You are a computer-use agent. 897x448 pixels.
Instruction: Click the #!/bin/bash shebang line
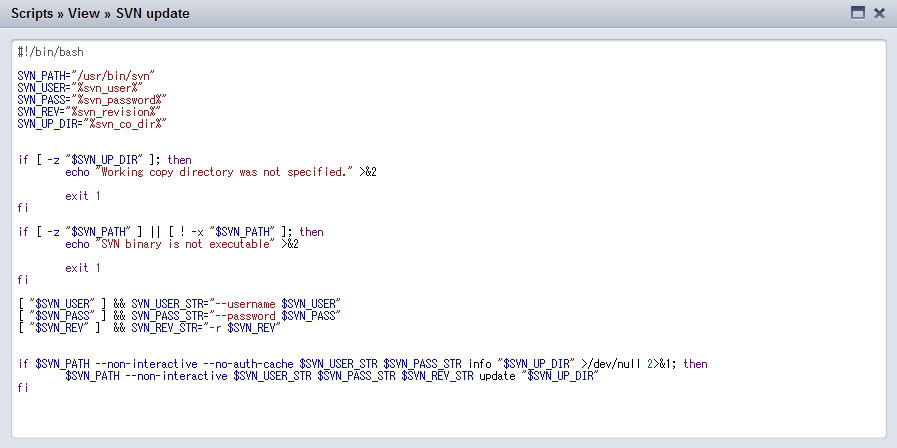pyautogui.click(x=50, y=52)
